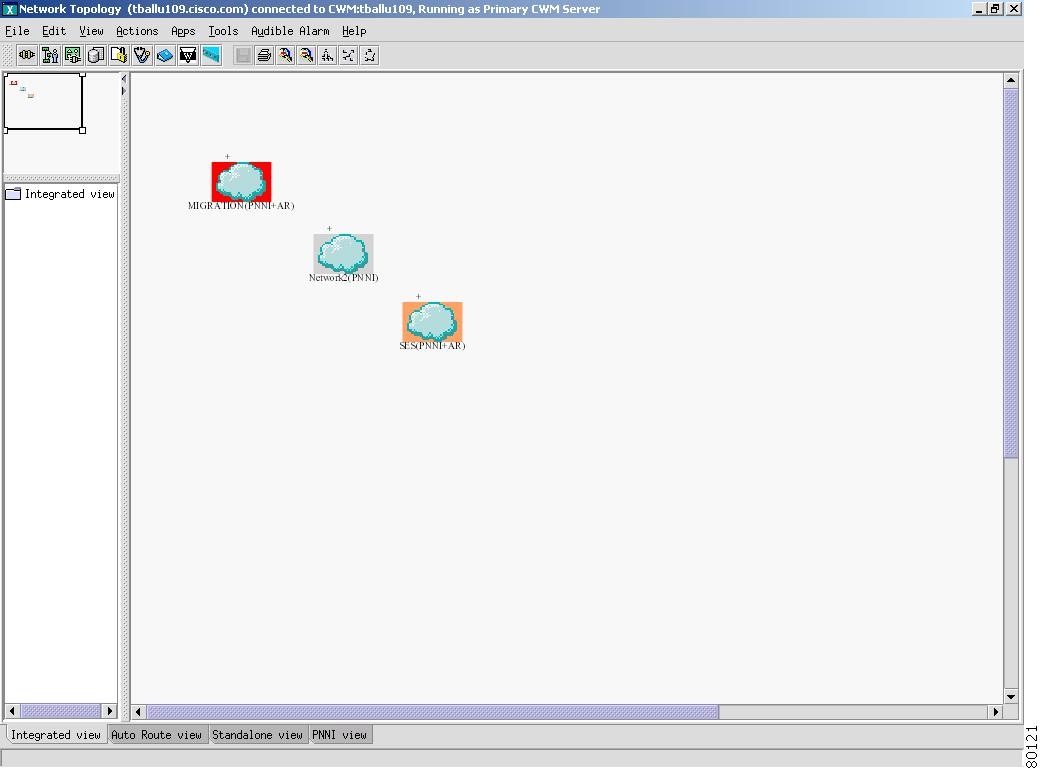1041x768 pixels.
Task: Click the blue Connection Manager book icon
Action: [x=165, y=55]
